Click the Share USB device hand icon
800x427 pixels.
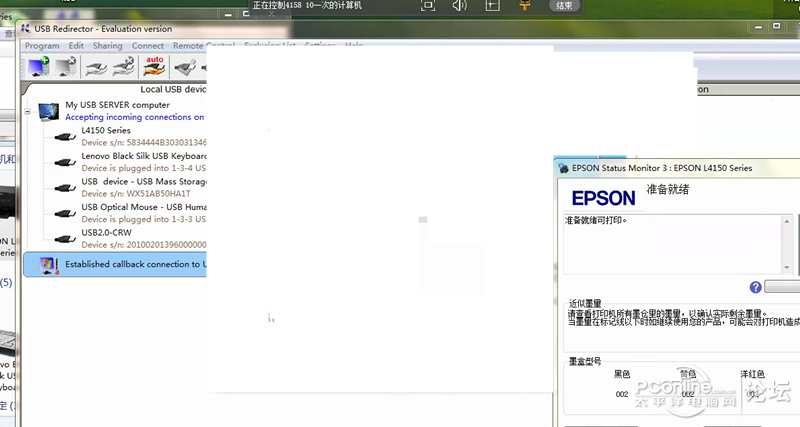(x=96, y=68)
